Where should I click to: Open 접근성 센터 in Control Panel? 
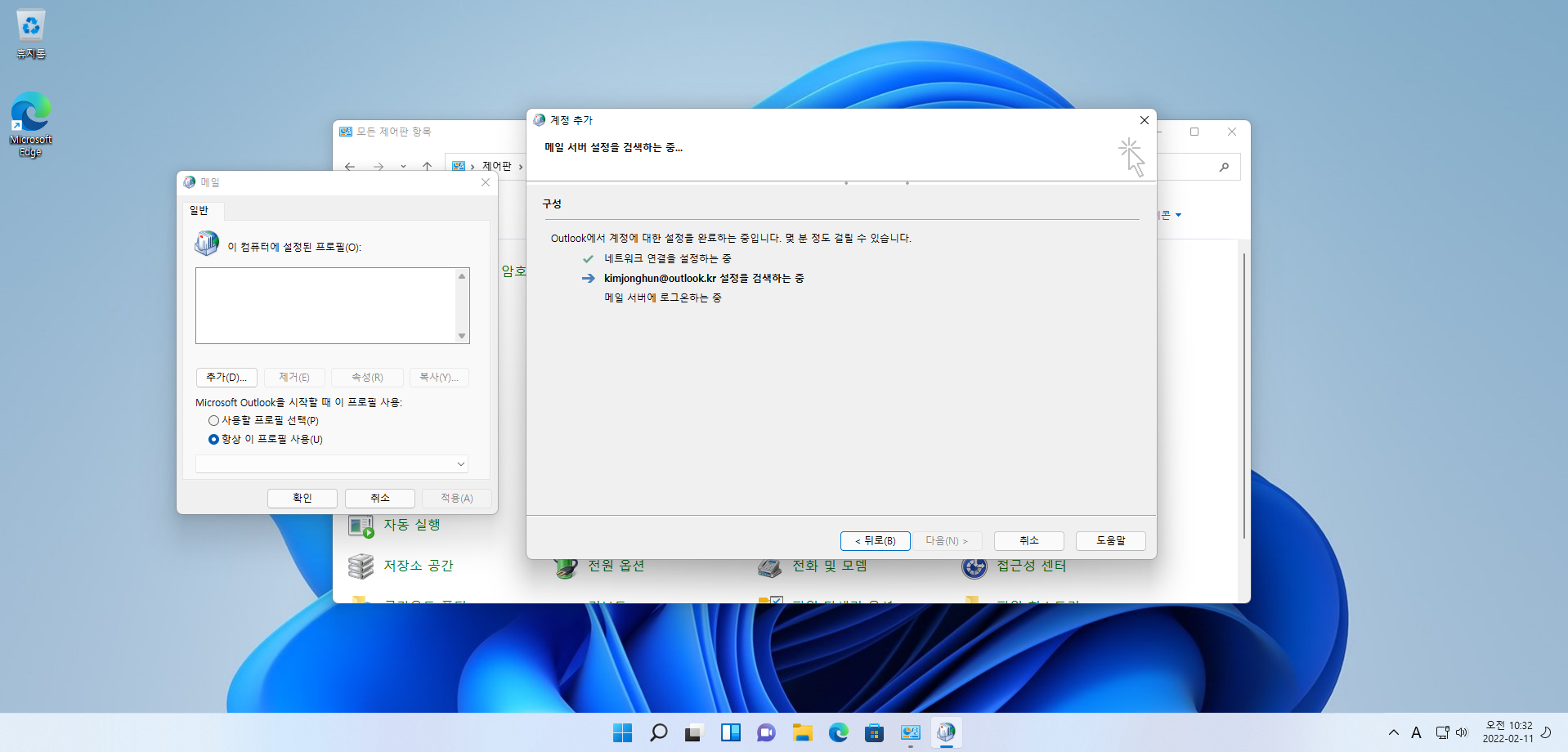click(1031, 566)
